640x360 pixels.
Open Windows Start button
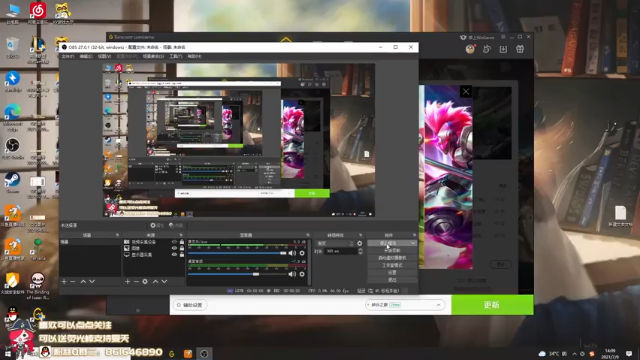click(x=7, y=353)
